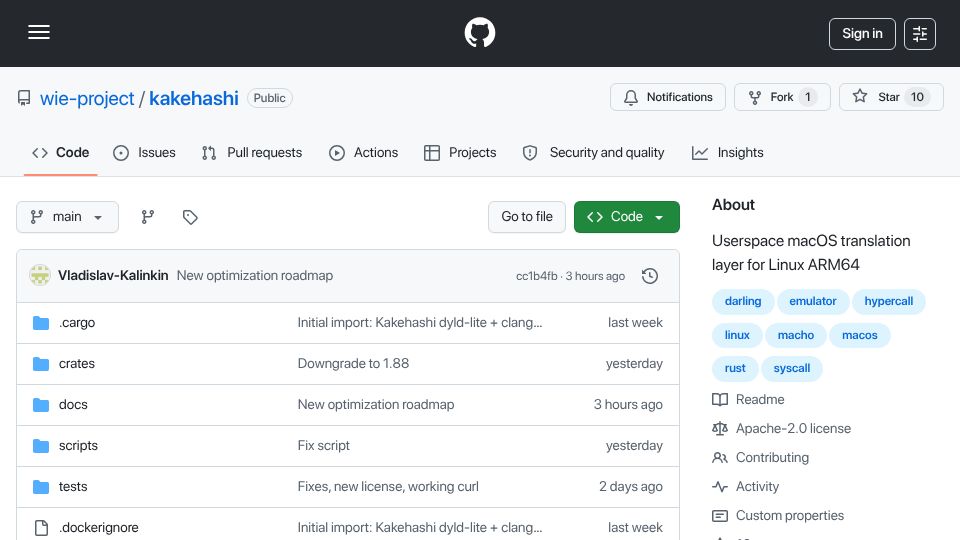Viewport: 960px width, 540px height.
Task: Open the Pull requests tab
Action: tap(252, 152)
